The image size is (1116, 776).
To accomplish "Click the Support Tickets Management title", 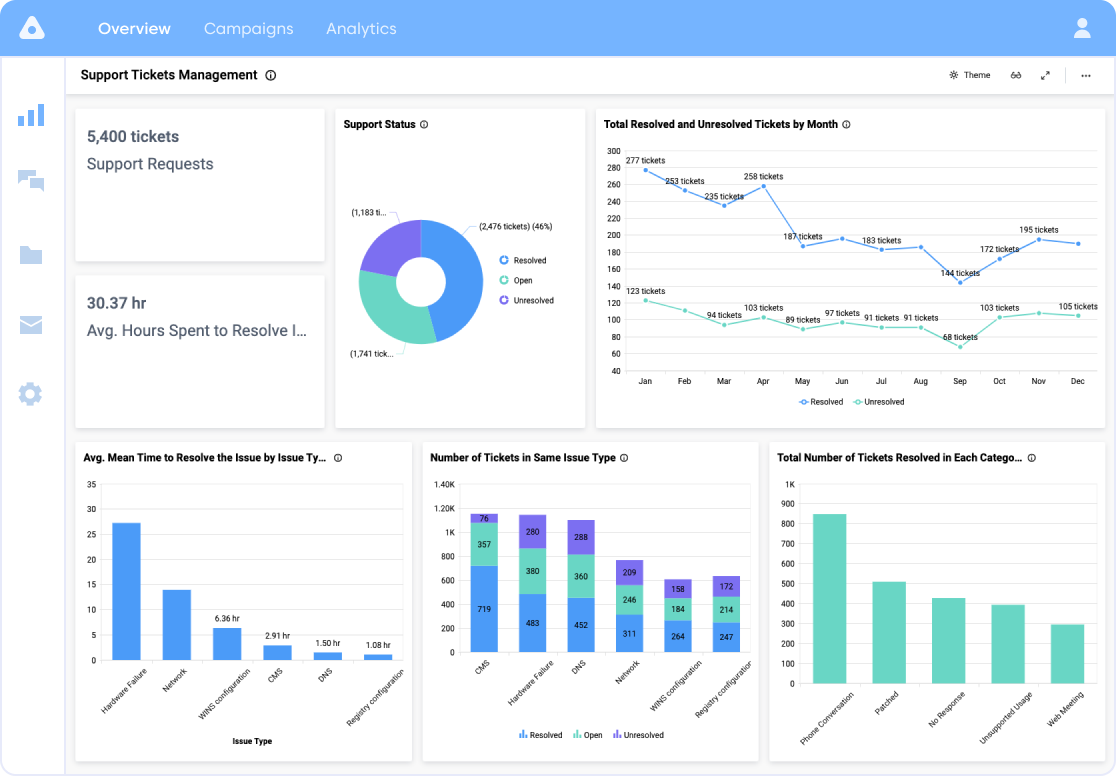I will [169, 75].
